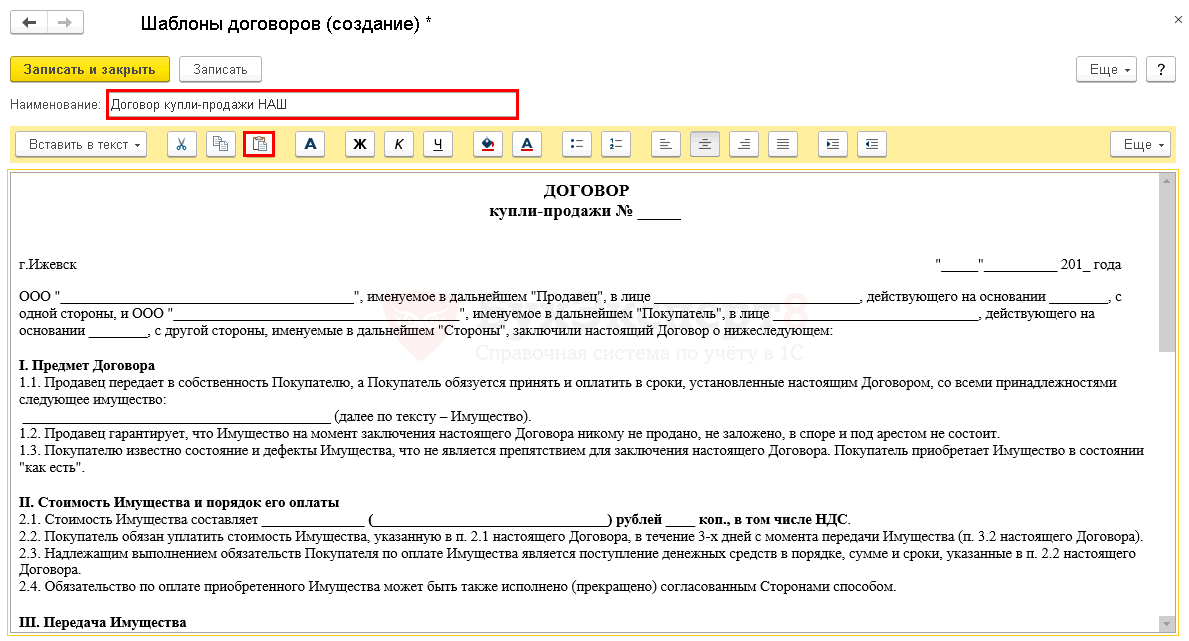This screenshot has height=641, width=1189.
Task: Click the 'Записать' button
Action: [x=220, y=69]
